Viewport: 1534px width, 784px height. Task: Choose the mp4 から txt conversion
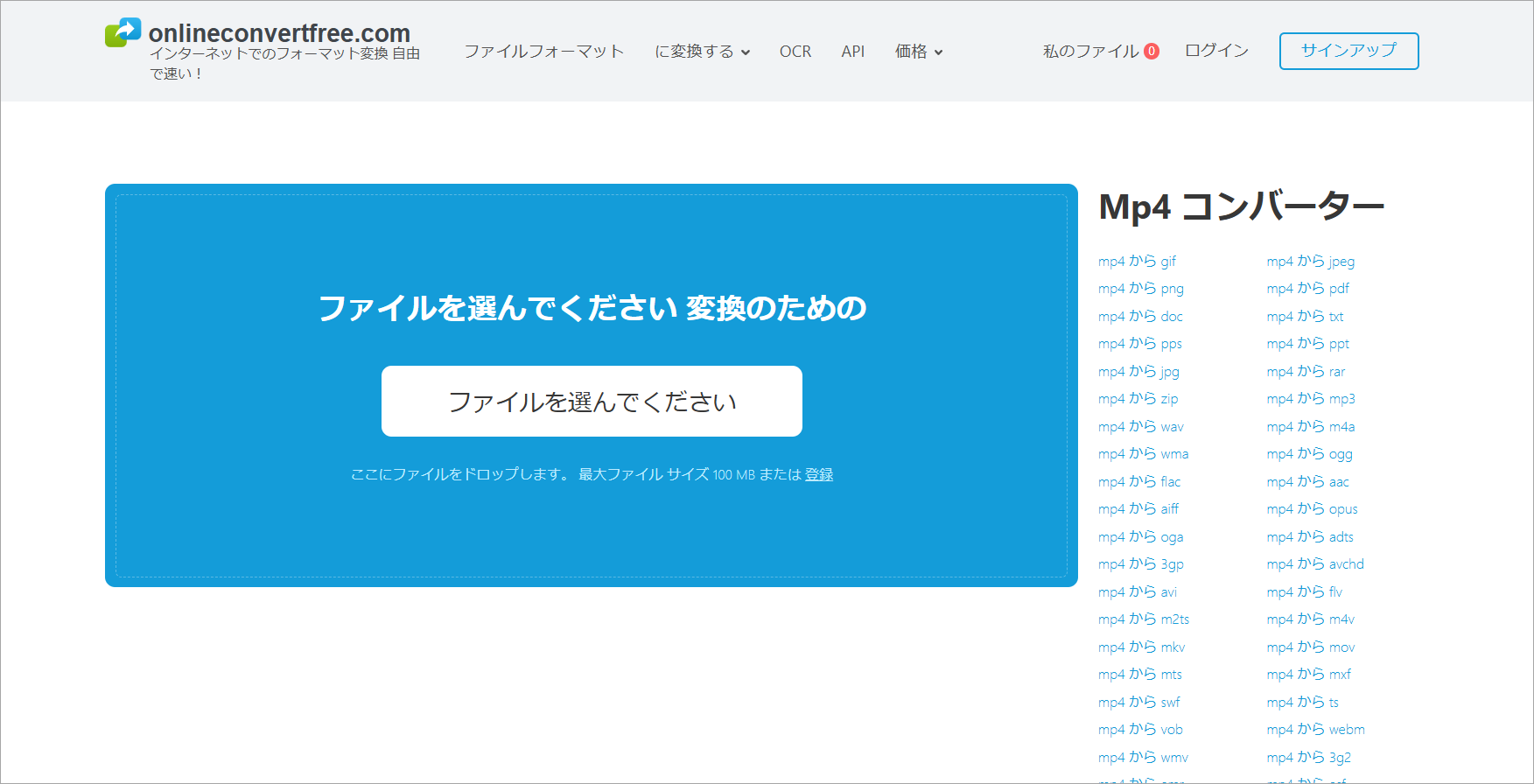pyautogui.click(x=1305, y=316)
